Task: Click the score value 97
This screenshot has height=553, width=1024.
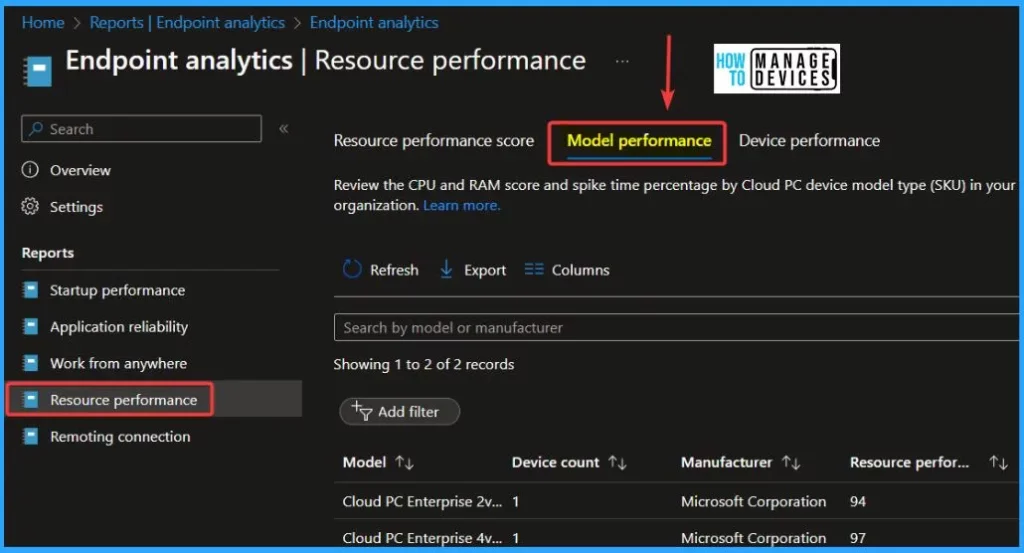Action: 857,538
